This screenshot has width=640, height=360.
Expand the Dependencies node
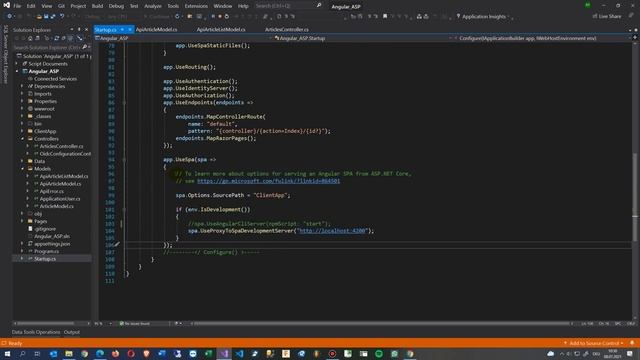(22, 86)
